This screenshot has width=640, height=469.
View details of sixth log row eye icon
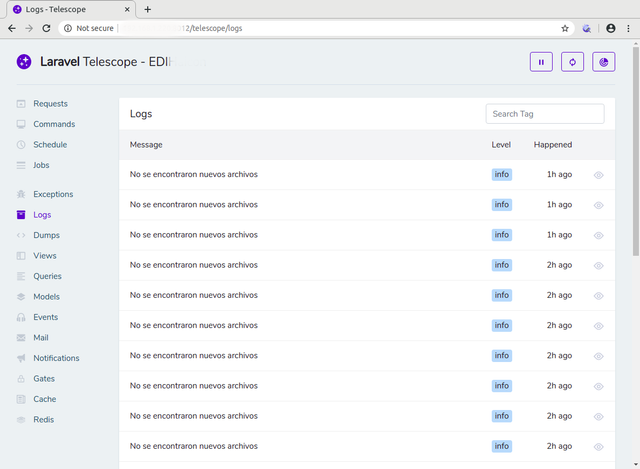point(598,326)
